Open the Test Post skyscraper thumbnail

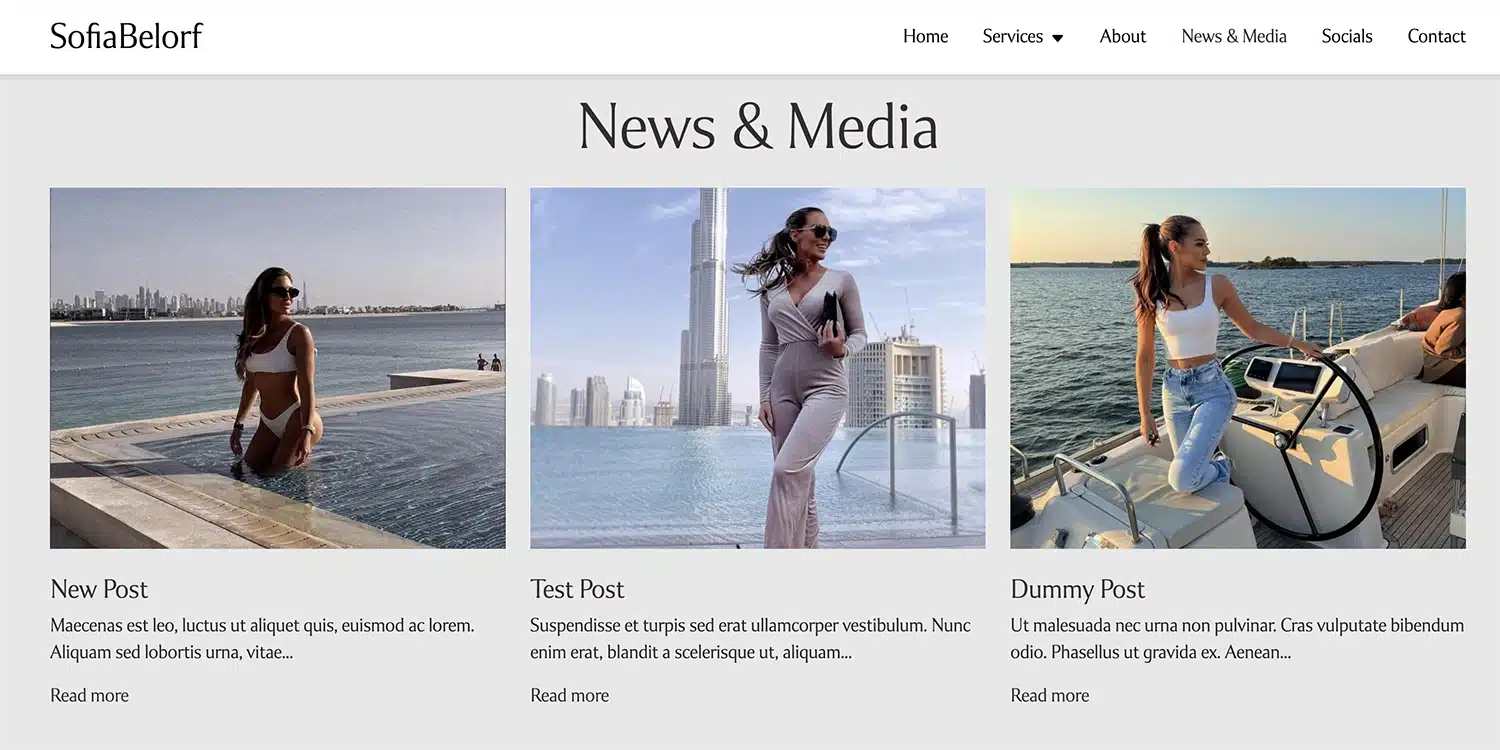[758, 368]
